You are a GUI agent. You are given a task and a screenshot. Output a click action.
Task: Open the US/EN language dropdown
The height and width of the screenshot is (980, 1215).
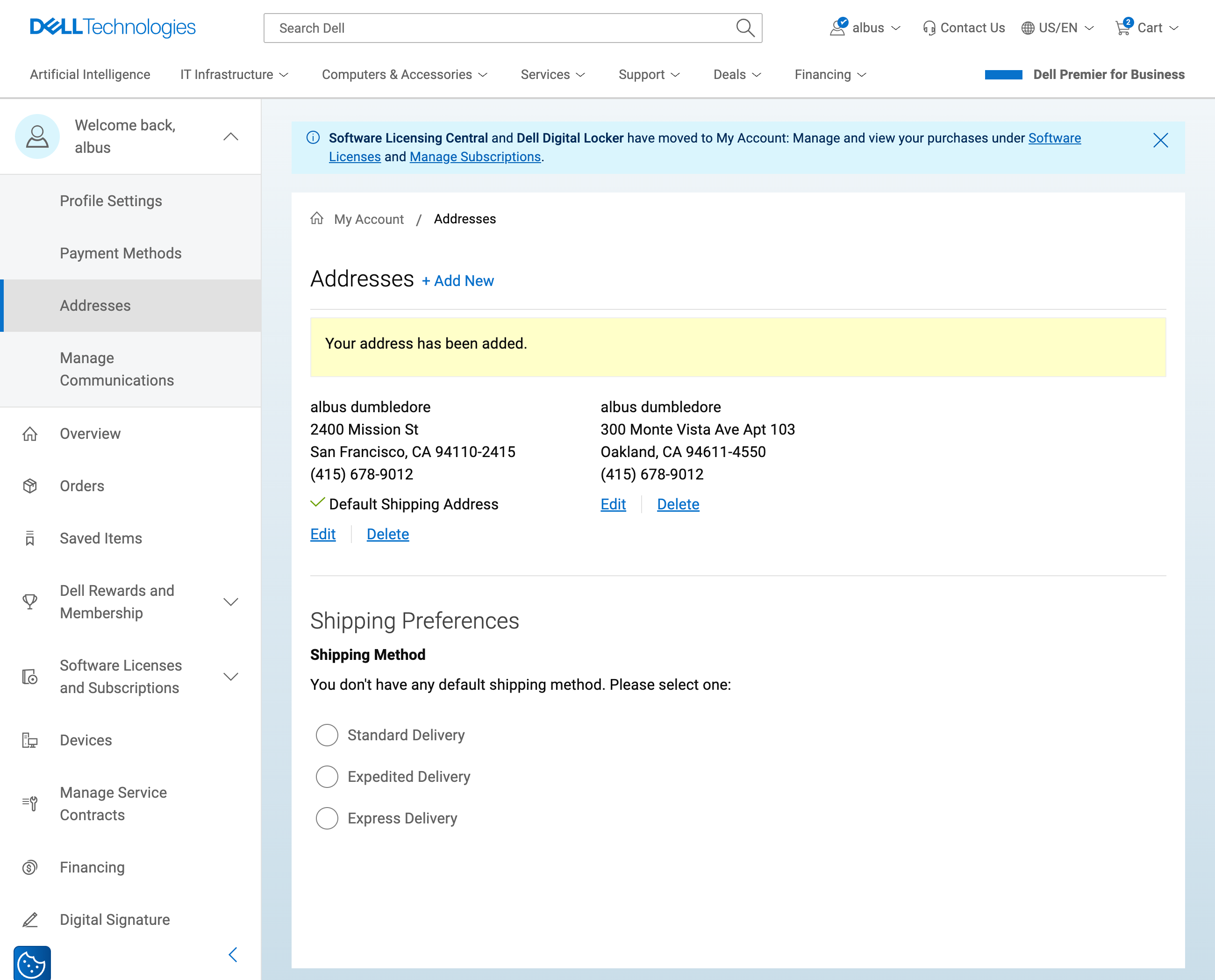(1056, 27)
